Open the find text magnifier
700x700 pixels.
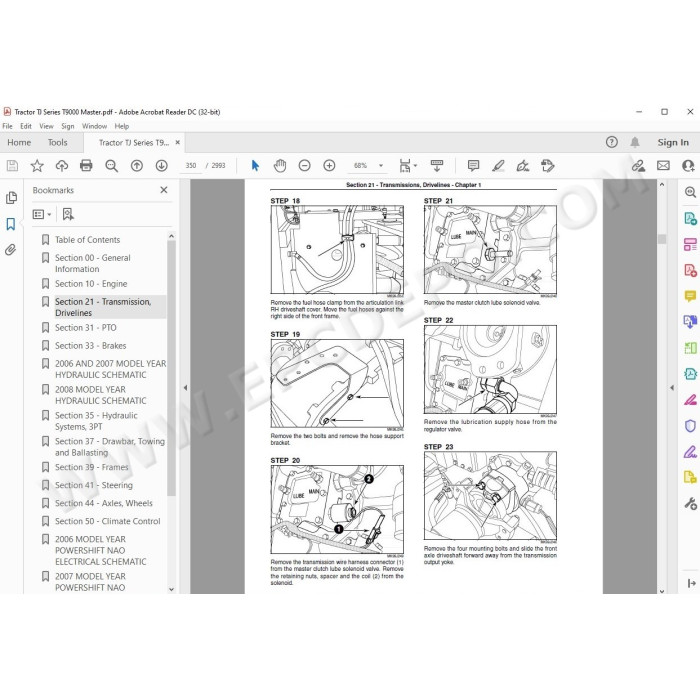click(x=111, y=166)
